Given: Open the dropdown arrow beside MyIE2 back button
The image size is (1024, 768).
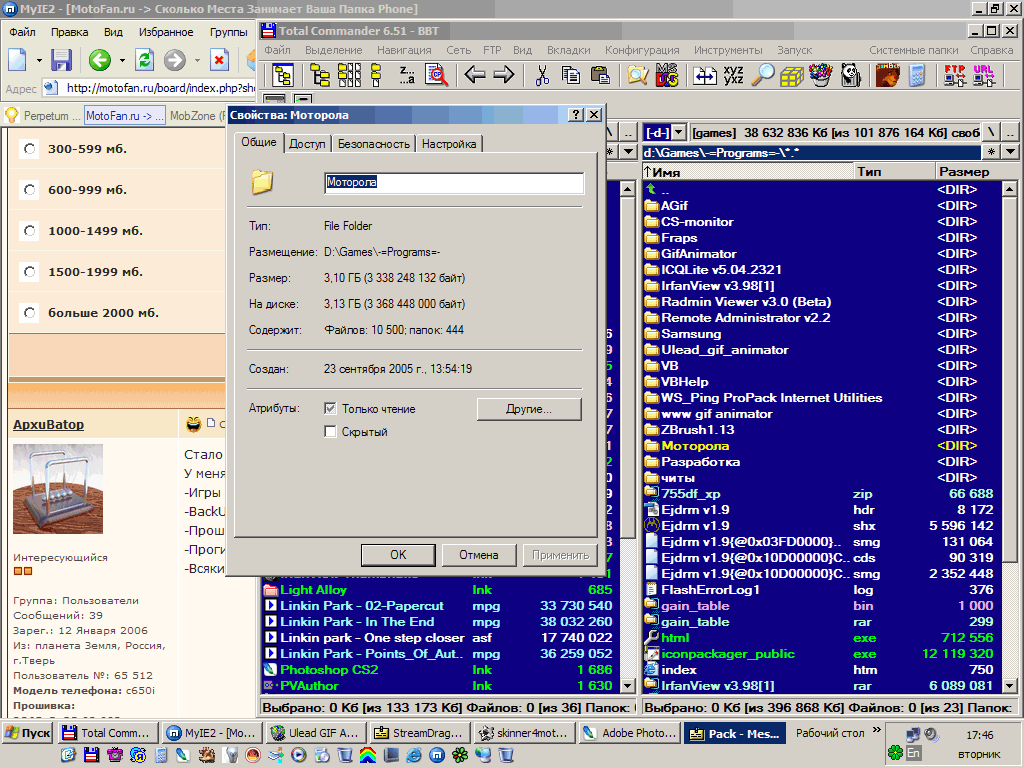Looking at the screenshot, I should pyautogui.click(x=121, y=61).
